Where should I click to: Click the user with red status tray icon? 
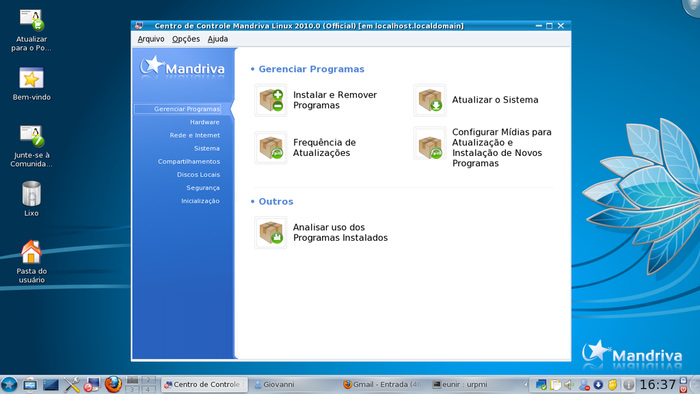(x=584, y=385)
